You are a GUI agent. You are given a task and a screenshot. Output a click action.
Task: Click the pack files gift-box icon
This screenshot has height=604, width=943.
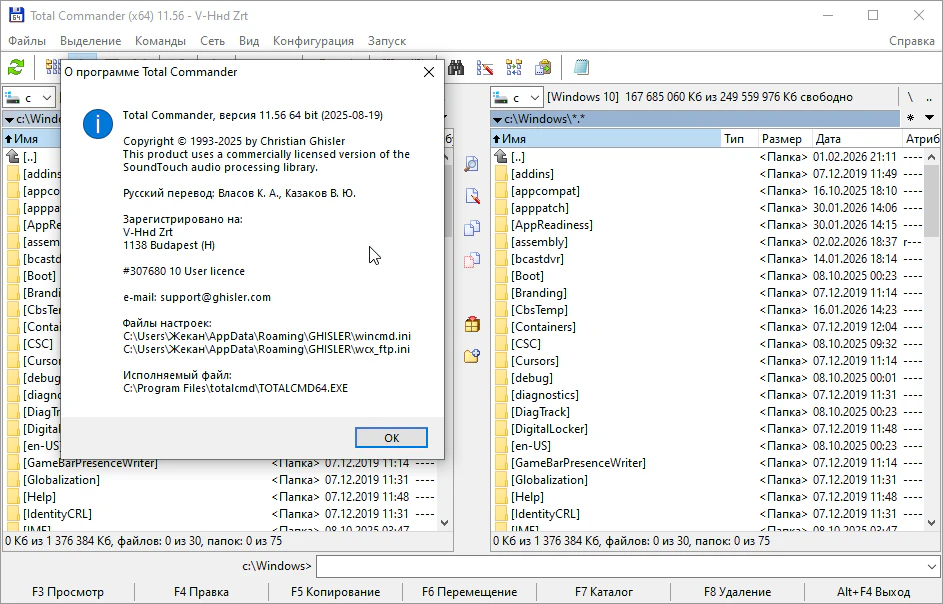click(x=472, y=324)
